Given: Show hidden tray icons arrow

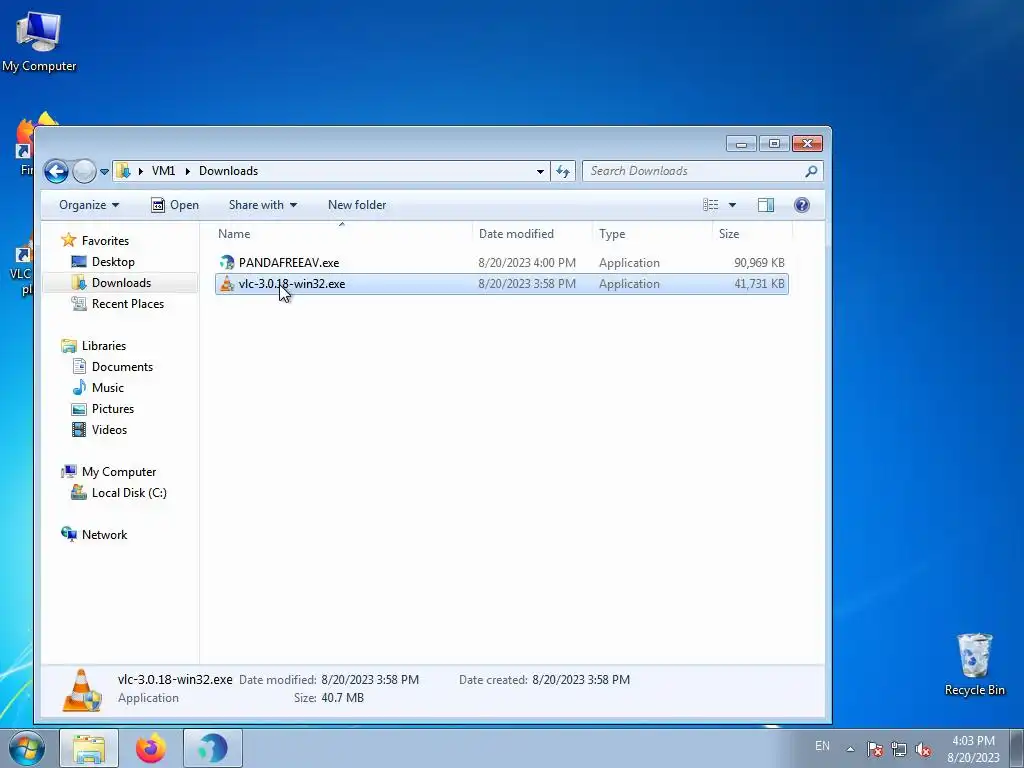Looking at the screenshot, I should click(850, 749).
